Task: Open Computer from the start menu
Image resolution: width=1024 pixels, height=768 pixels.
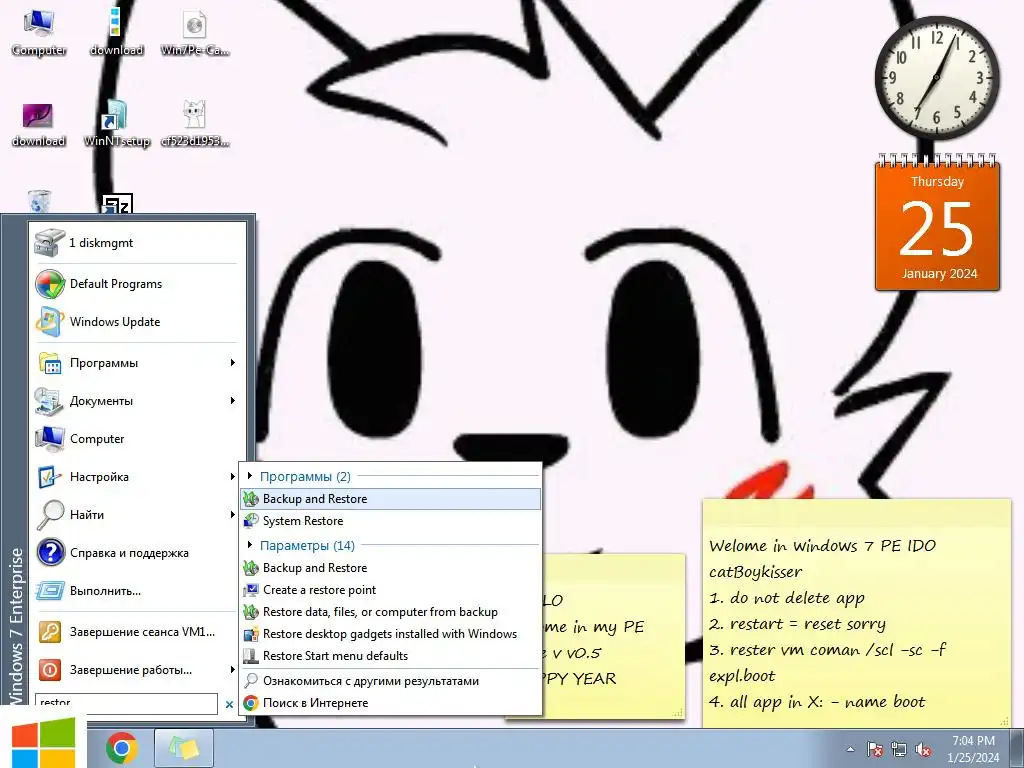Action: pyautogui.click(x=136, y=439)
